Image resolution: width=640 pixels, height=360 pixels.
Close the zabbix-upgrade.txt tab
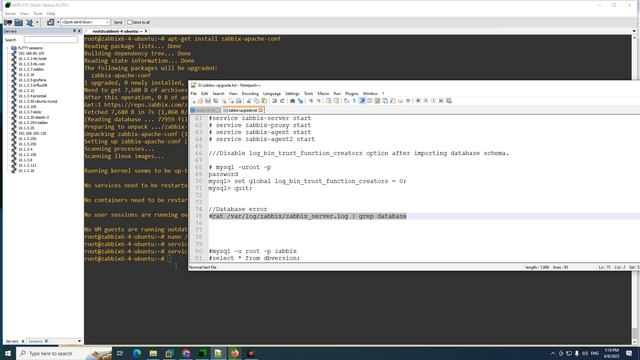click(x=261, y=110)
